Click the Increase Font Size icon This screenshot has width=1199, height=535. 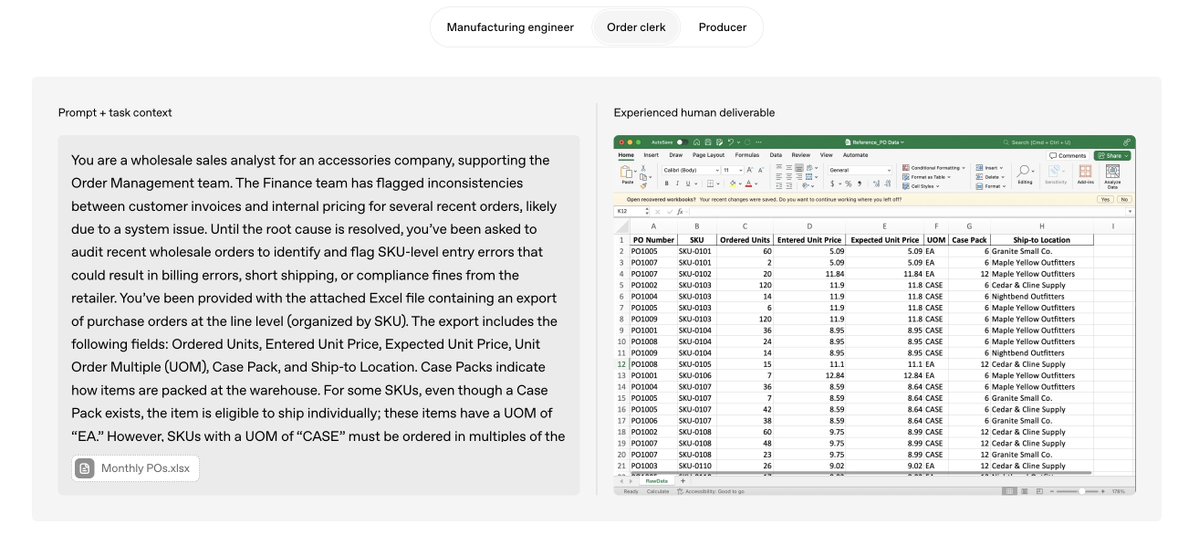click(x=749, y=170)
